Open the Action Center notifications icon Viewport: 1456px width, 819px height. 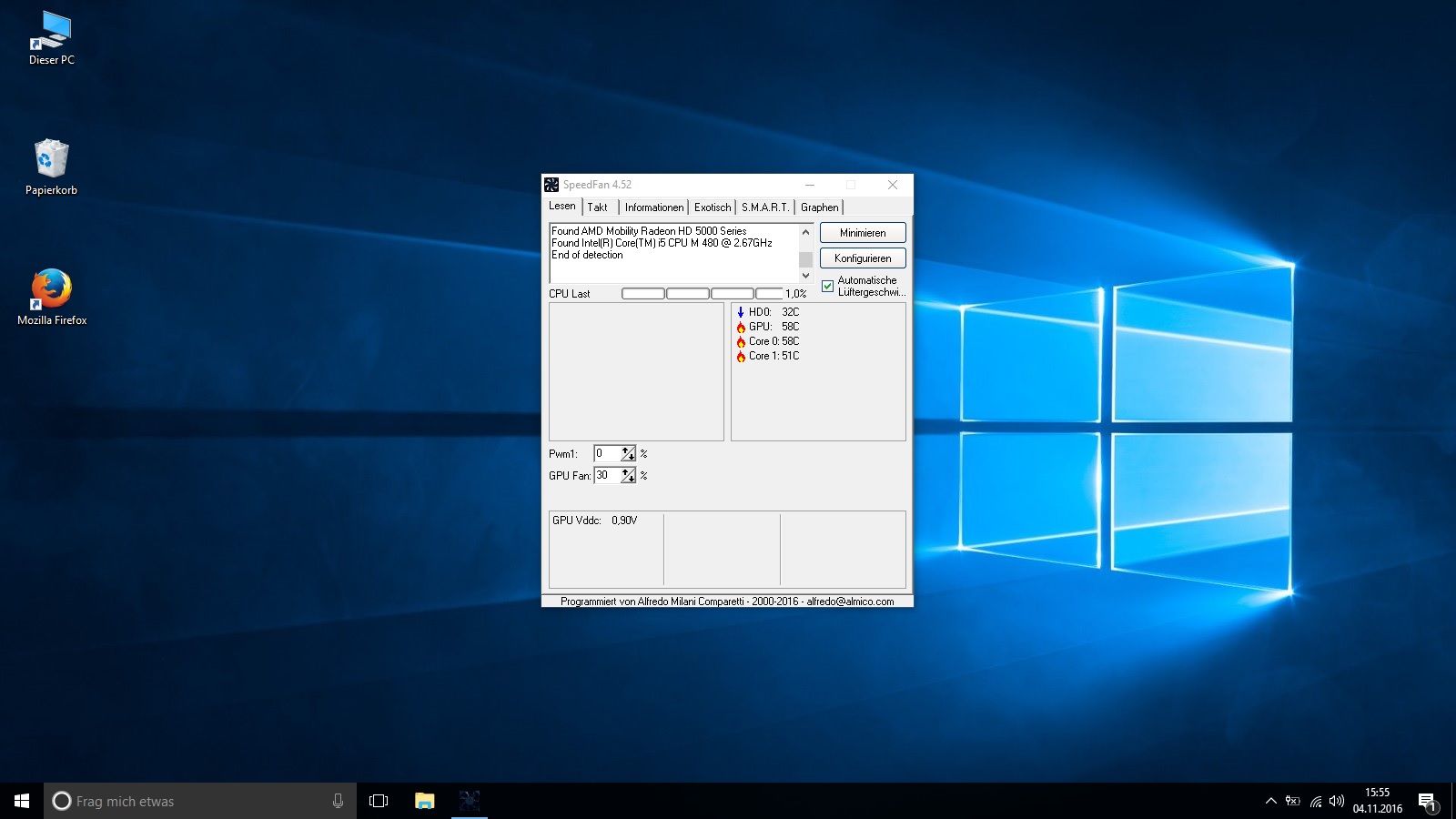pos(1427,802)
